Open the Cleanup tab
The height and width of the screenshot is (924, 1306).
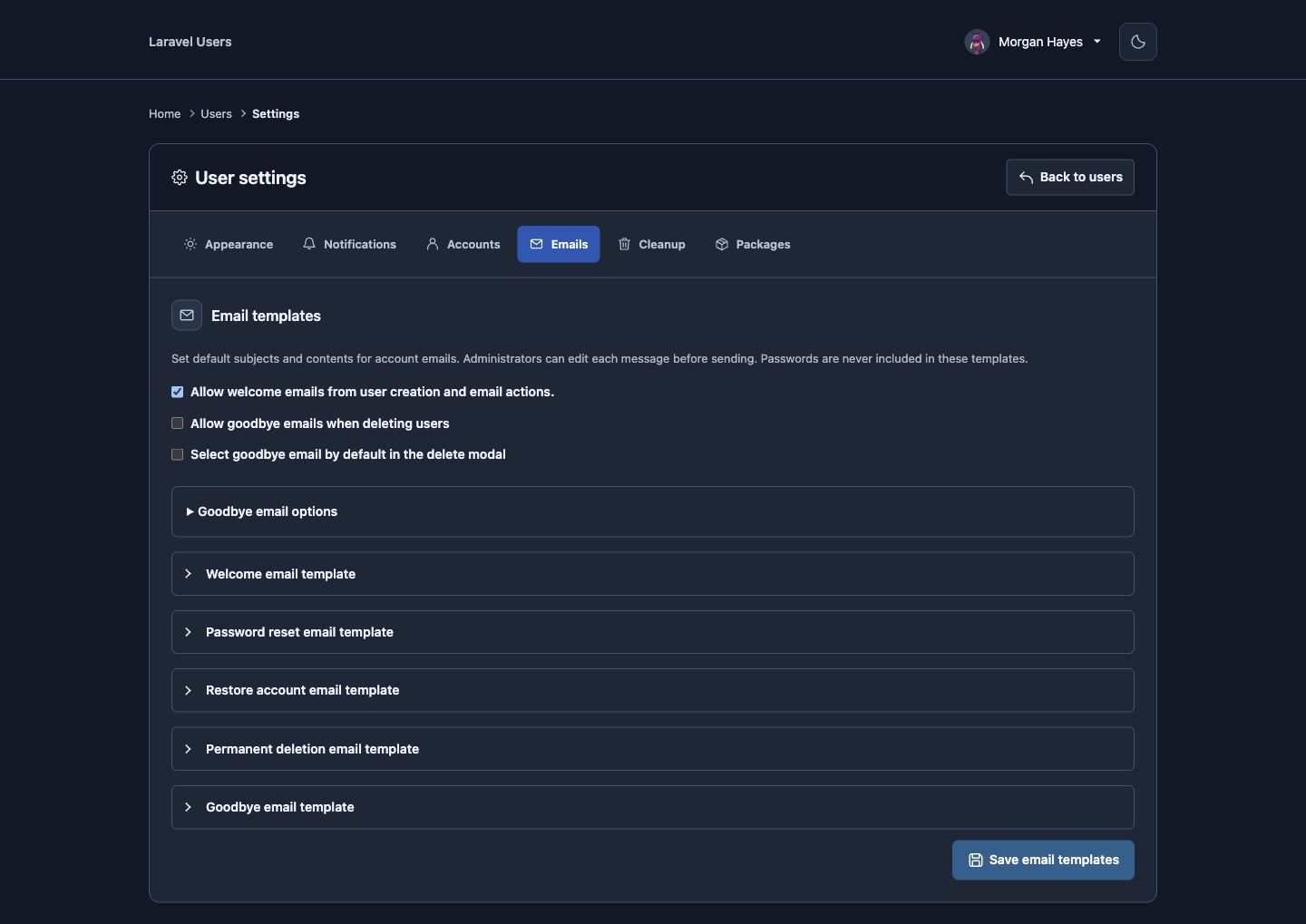[651, 244]
